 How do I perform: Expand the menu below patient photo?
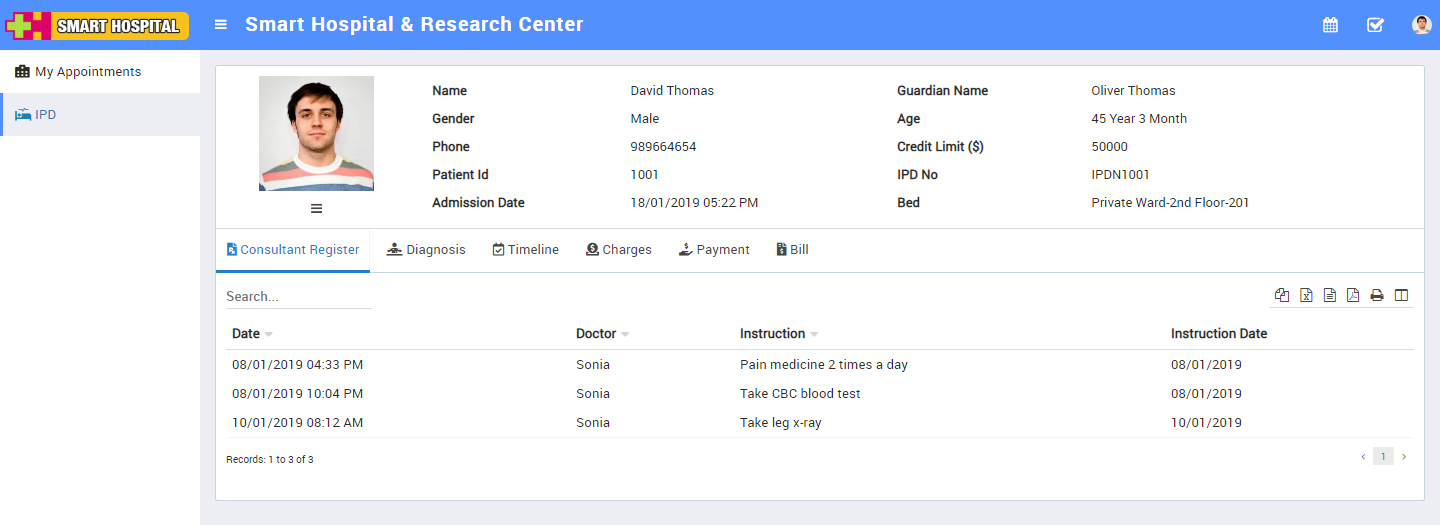316,208
